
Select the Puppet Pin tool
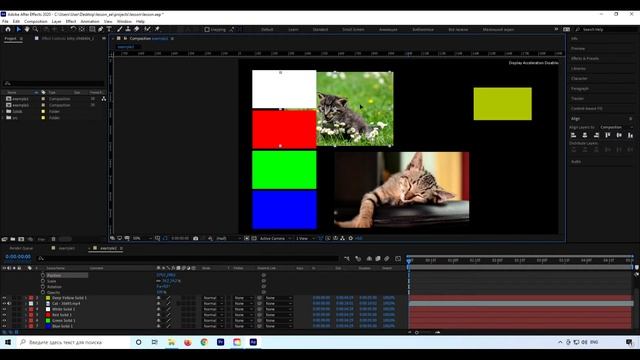pos(157,29)
